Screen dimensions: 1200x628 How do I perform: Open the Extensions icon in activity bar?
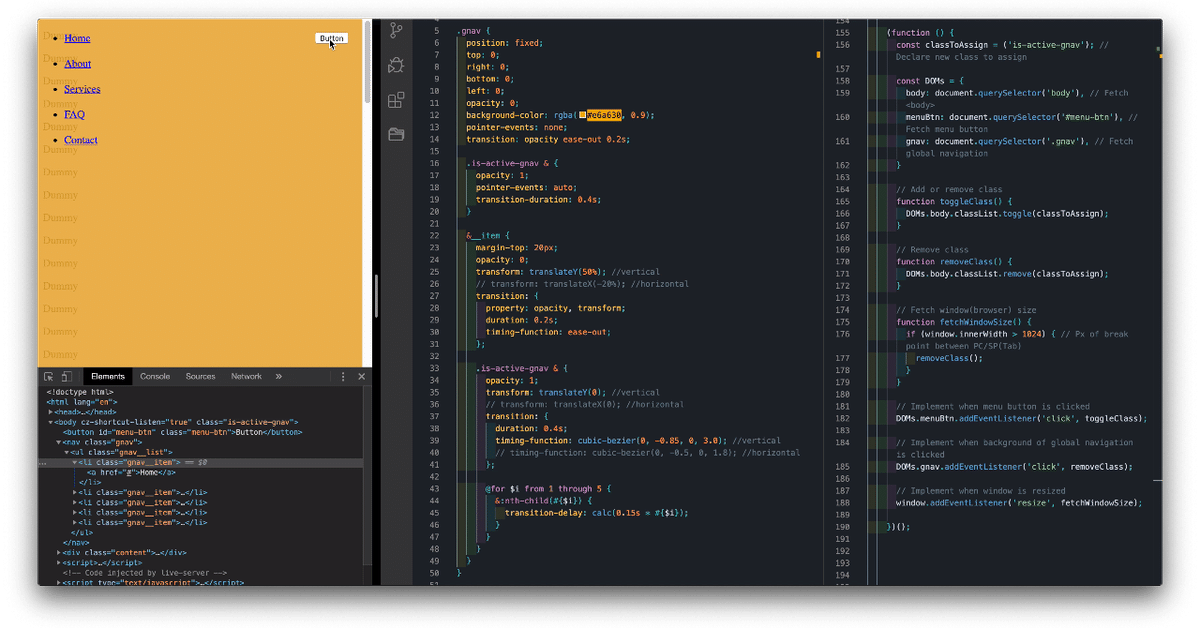tap(396, 100)
